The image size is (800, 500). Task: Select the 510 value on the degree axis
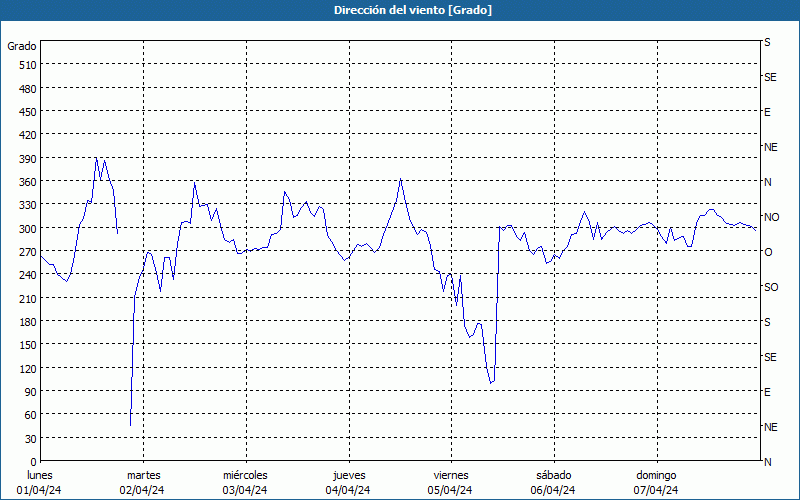(28, 65)
